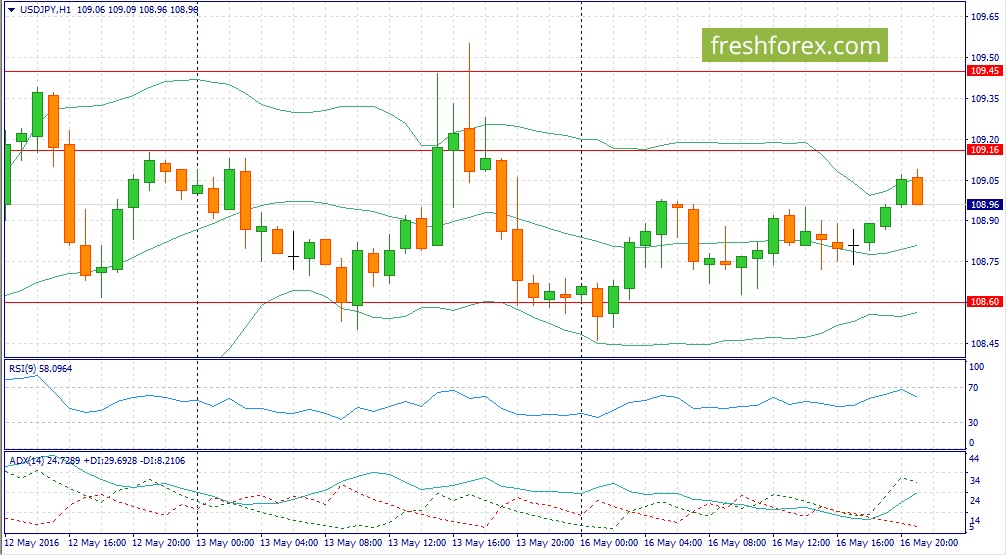This screenshot has height=555, width=1007.
Task: Click the triangle arrow beside USDJPY,H1
Action: click(x=11, y=8)
